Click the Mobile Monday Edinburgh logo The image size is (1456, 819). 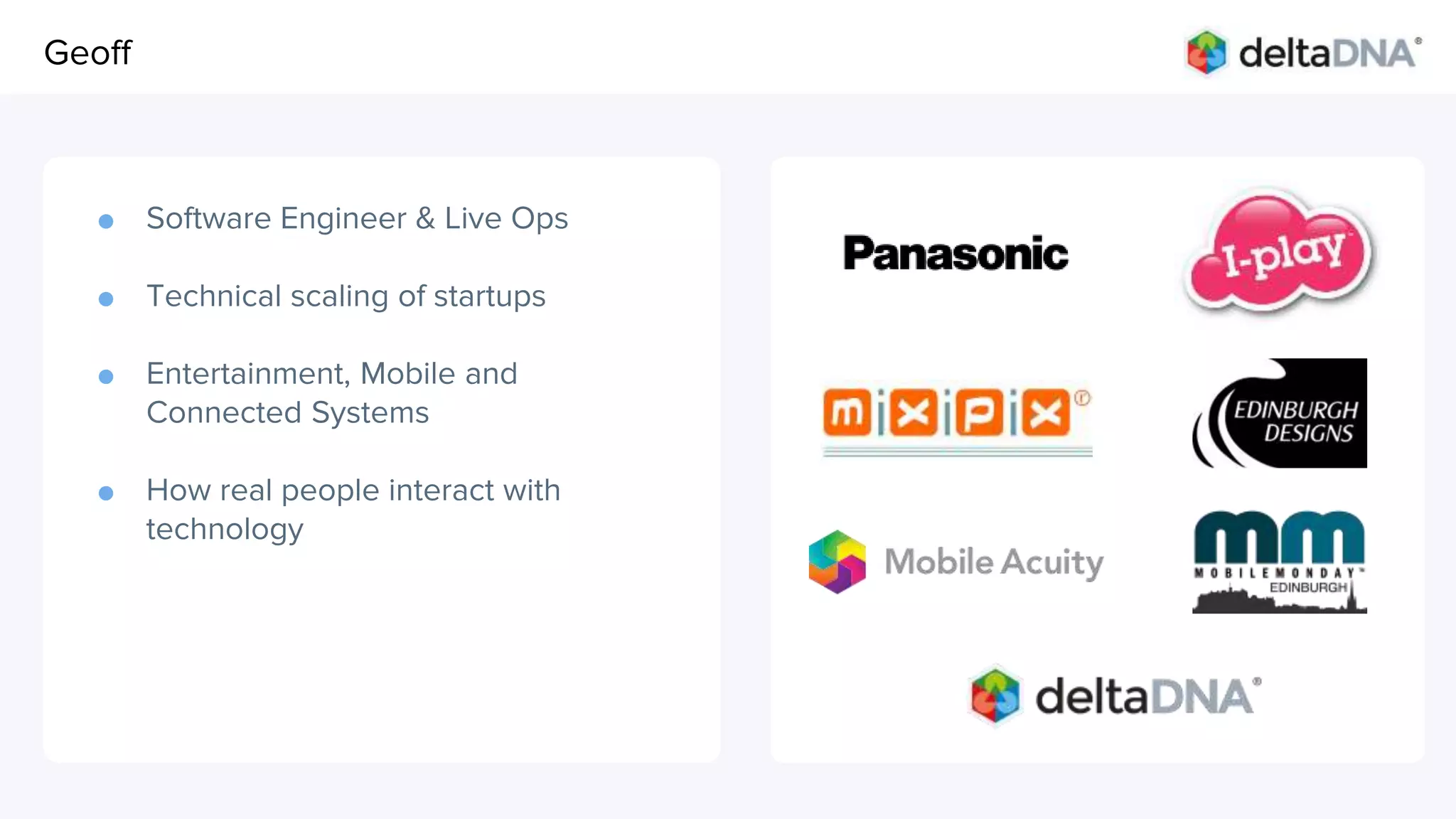(1279, 562)
